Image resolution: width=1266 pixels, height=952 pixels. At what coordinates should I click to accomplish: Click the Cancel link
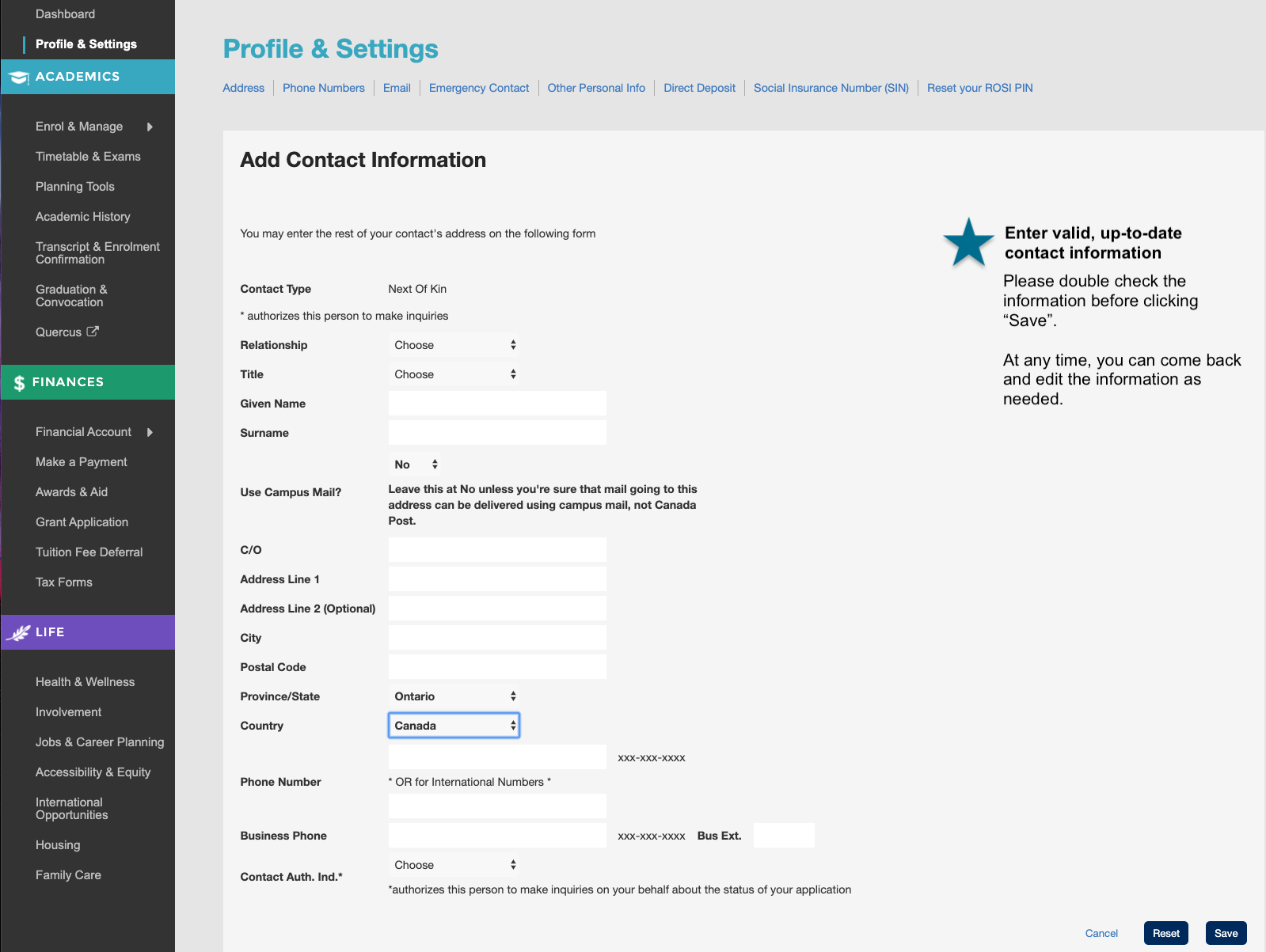[1101, 934]
